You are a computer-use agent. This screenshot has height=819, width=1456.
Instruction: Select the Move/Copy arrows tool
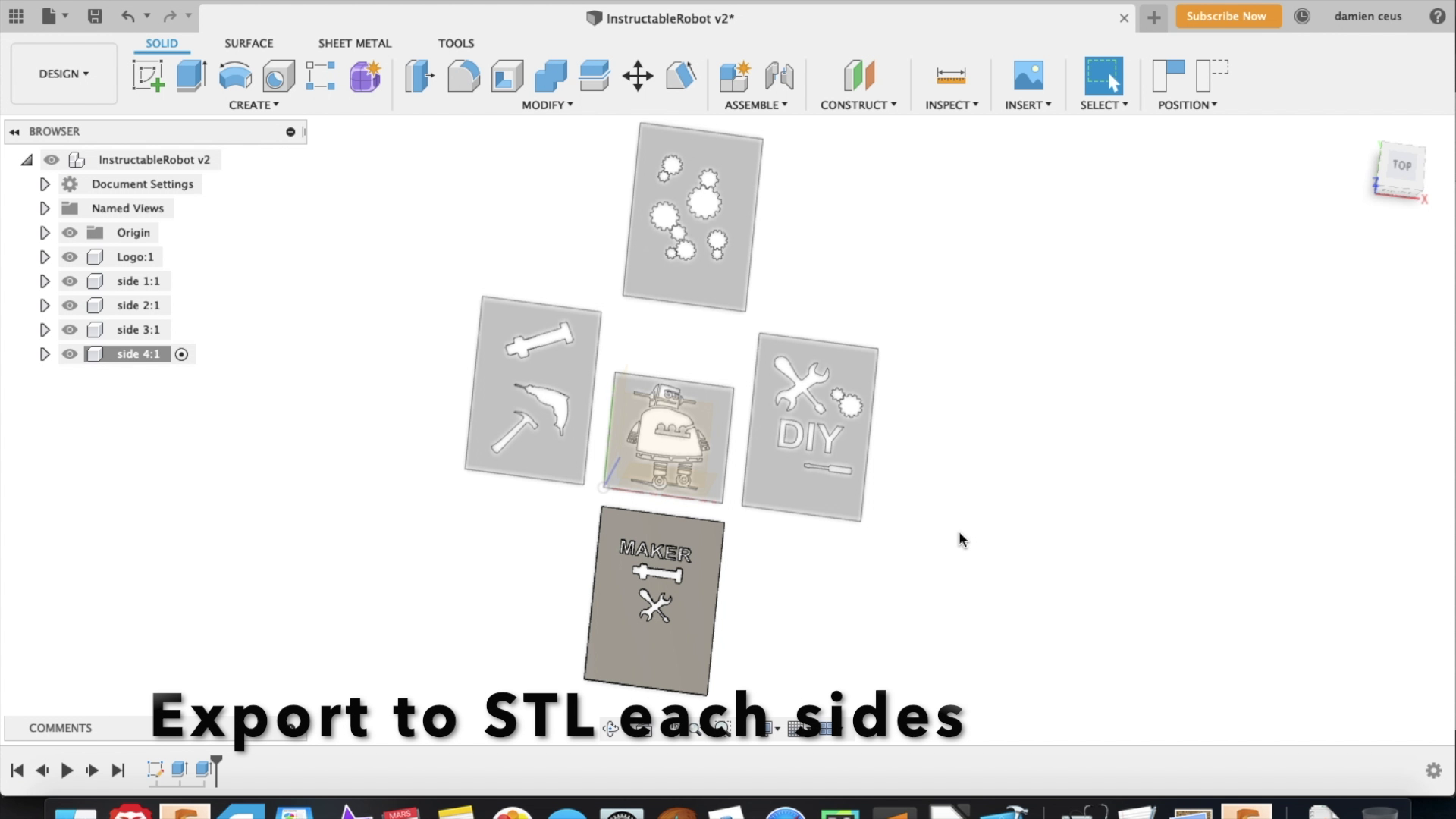tap(638, 77)
